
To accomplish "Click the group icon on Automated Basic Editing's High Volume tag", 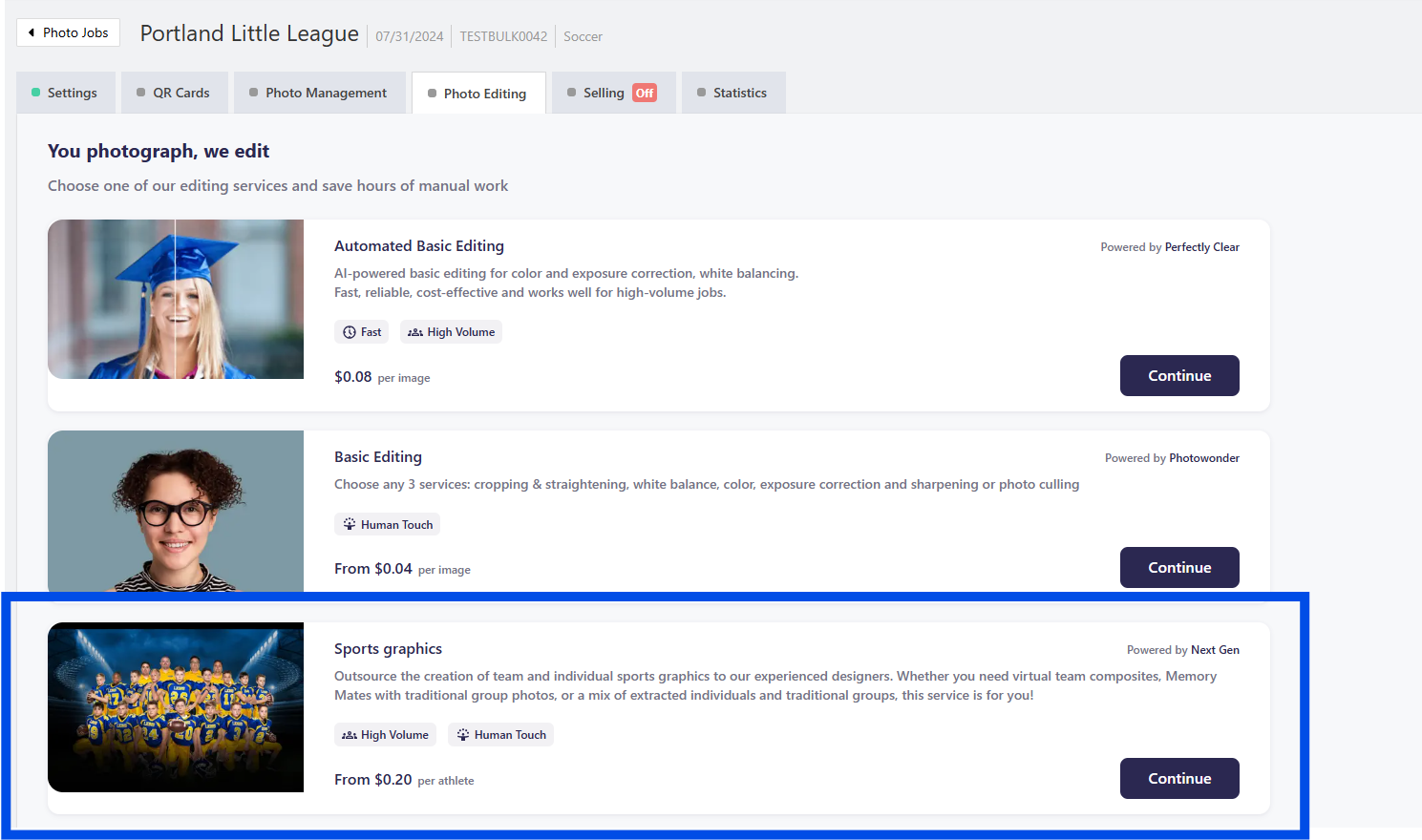I will click(x=415, y=332).
